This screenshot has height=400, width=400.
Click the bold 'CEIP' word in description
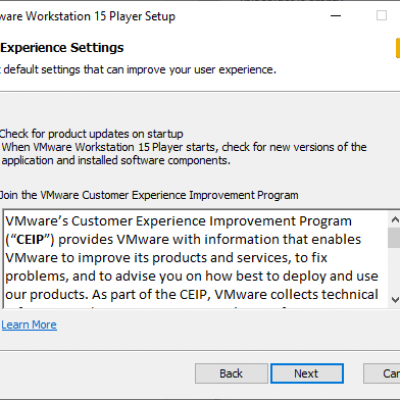click(30, 240)
